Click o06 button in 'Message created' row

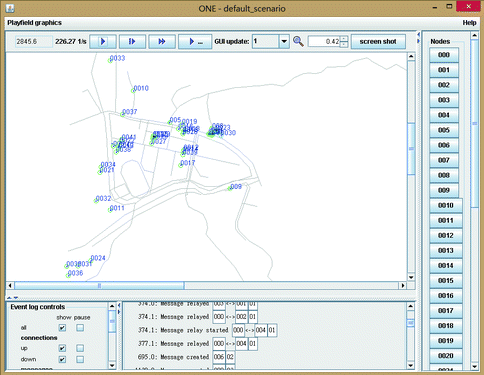[x=219, y=357]
